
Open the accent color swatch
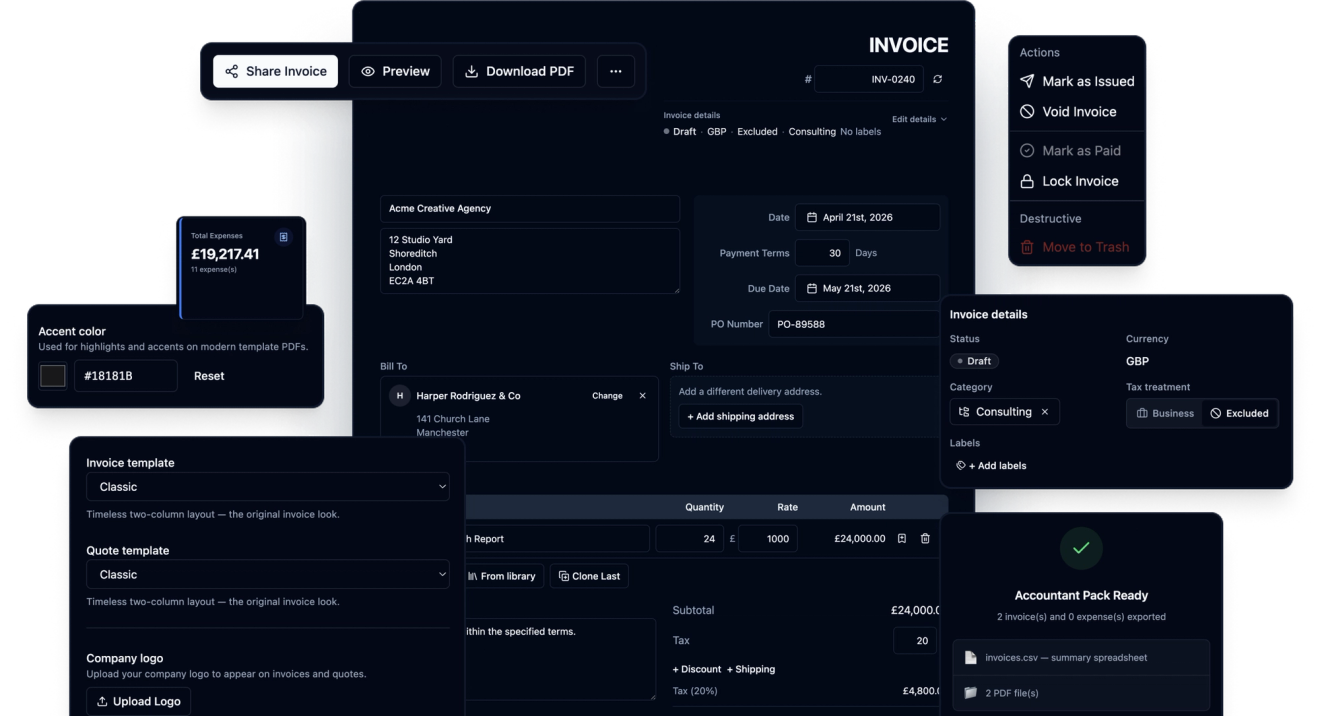click(x=52, y=376)
